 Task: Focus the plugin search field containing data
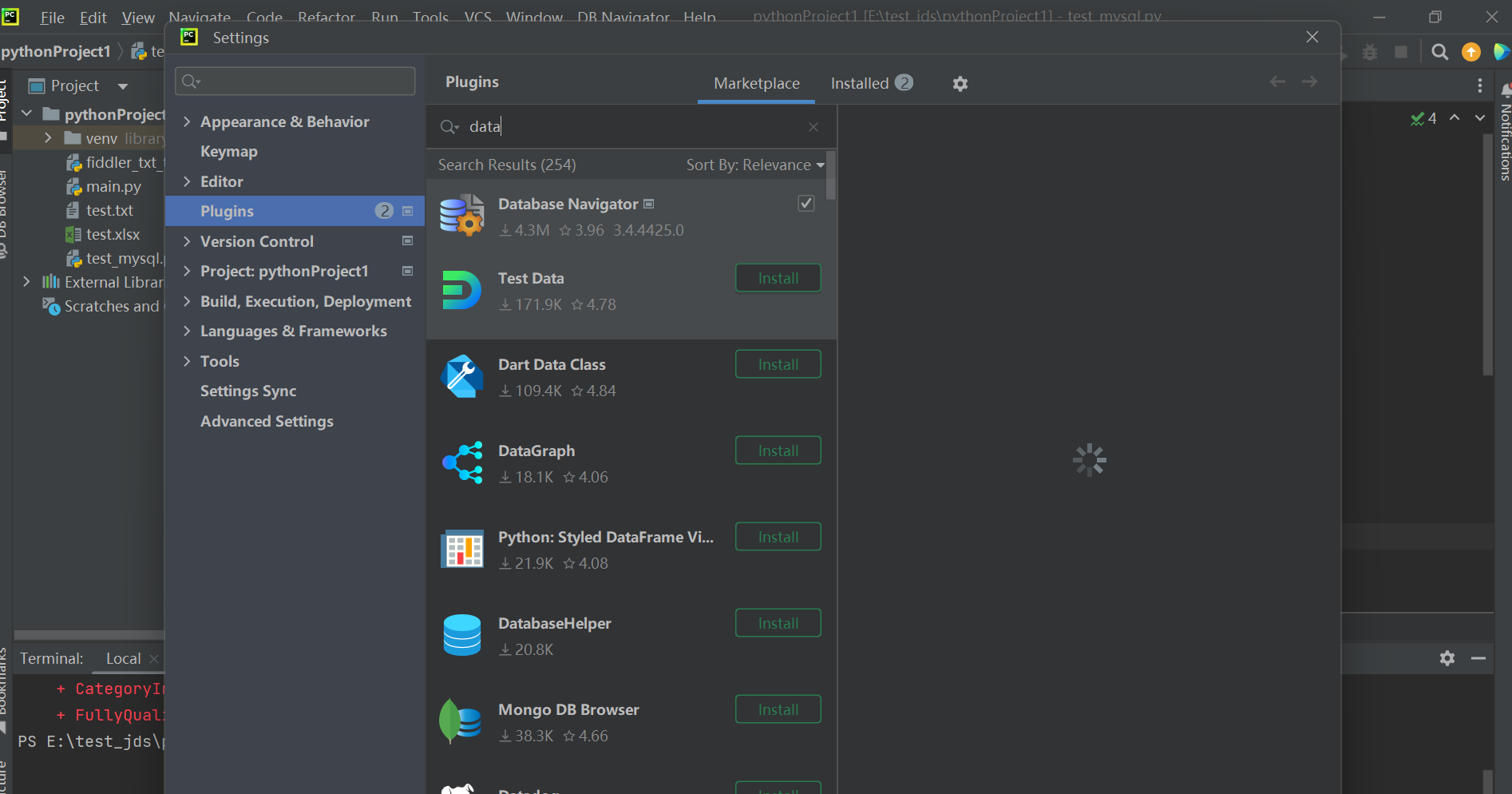tap(631, 127)
